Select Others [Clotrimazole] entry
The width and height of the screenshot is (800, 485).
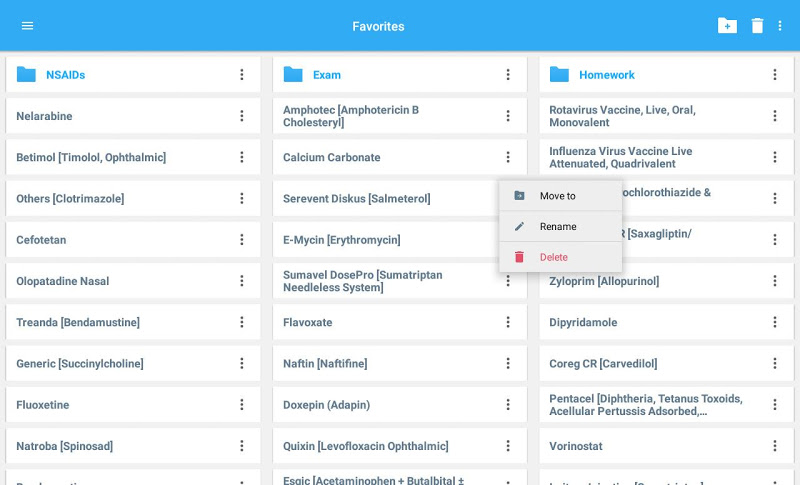pyautogui.click(x=133, y=199)
